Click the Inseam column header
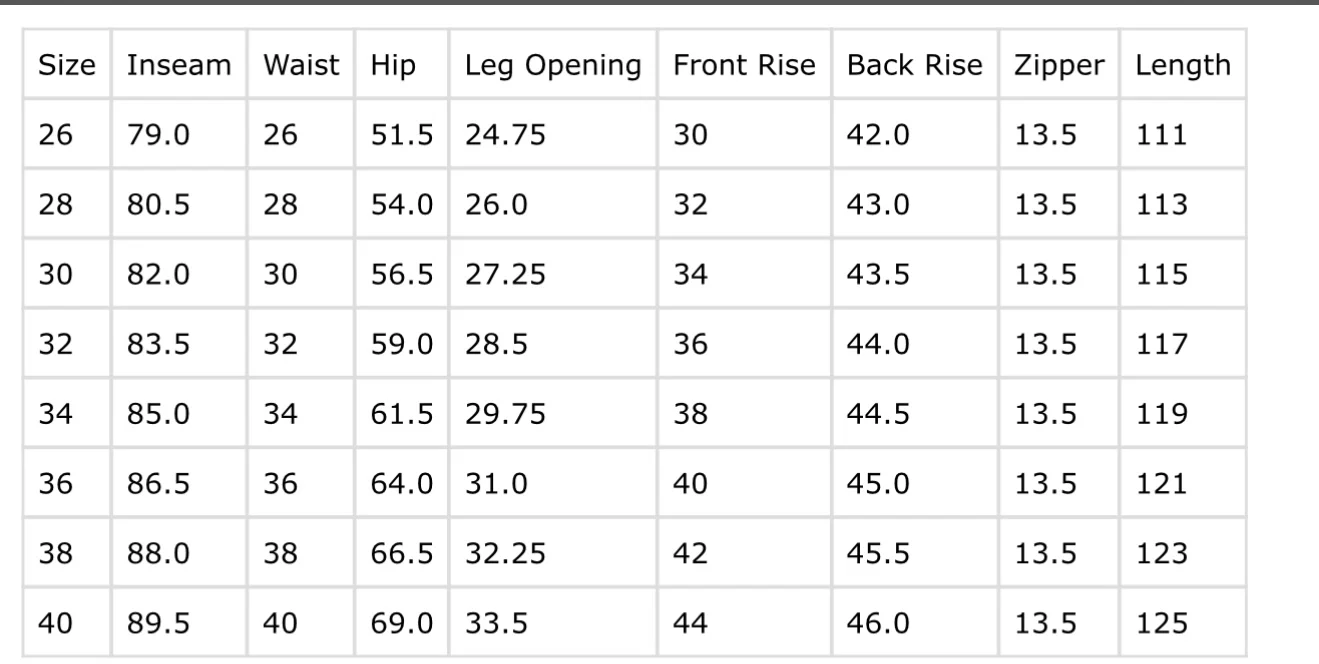The height and width of the screenshot is (664, 1319). tap(179, 66)
